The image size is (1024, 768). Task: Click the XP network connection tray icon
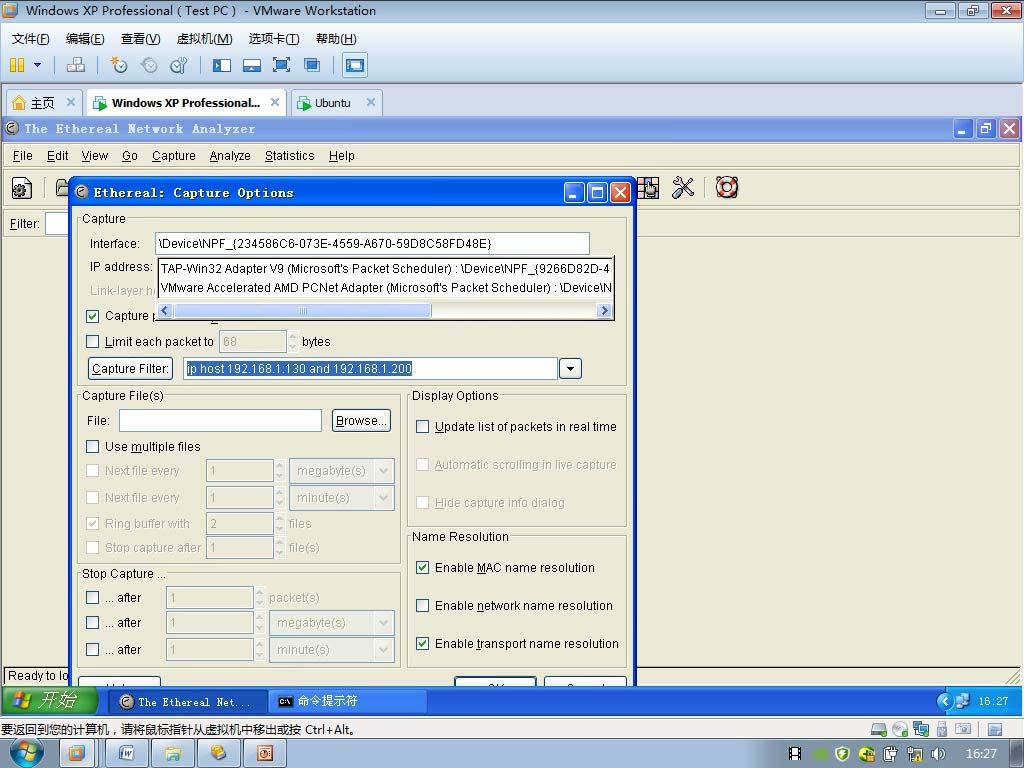click(963, 701)
